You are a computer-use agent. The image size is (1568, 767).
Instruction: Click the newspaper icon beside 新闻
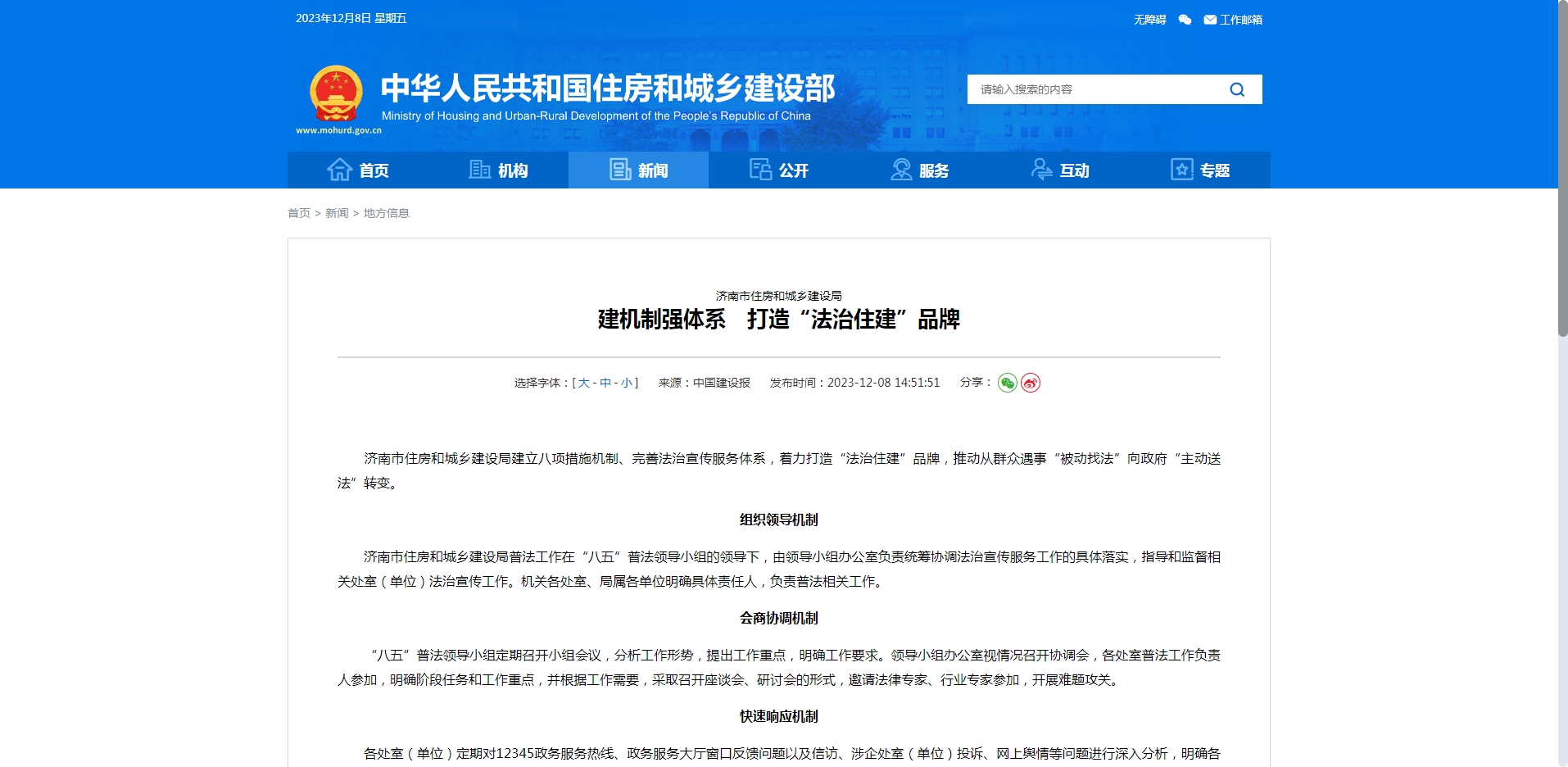[620, 170]
